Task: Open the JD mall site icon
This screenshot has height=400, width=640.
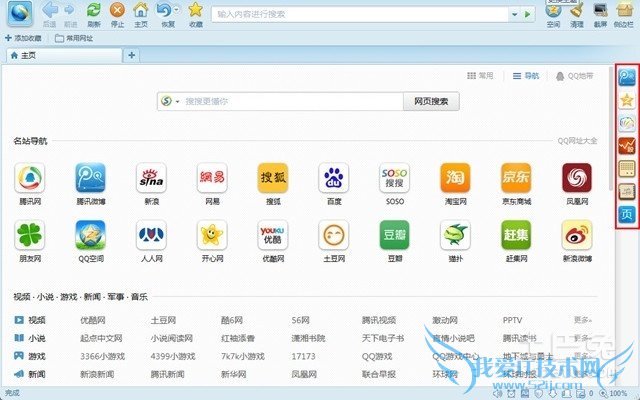Action: coord(516,178)
